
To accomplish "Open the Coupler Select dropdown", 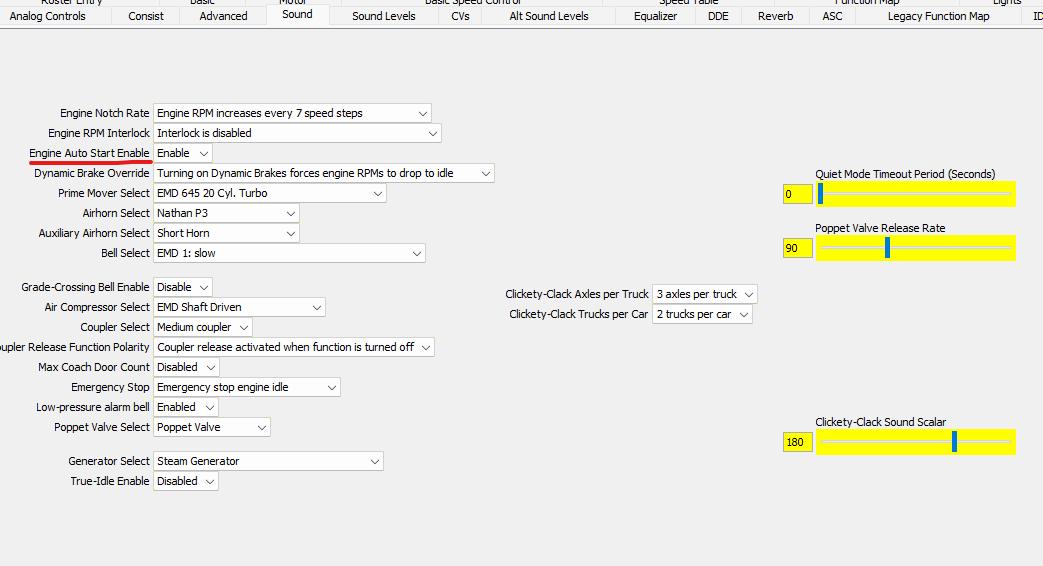I will 203,327.
